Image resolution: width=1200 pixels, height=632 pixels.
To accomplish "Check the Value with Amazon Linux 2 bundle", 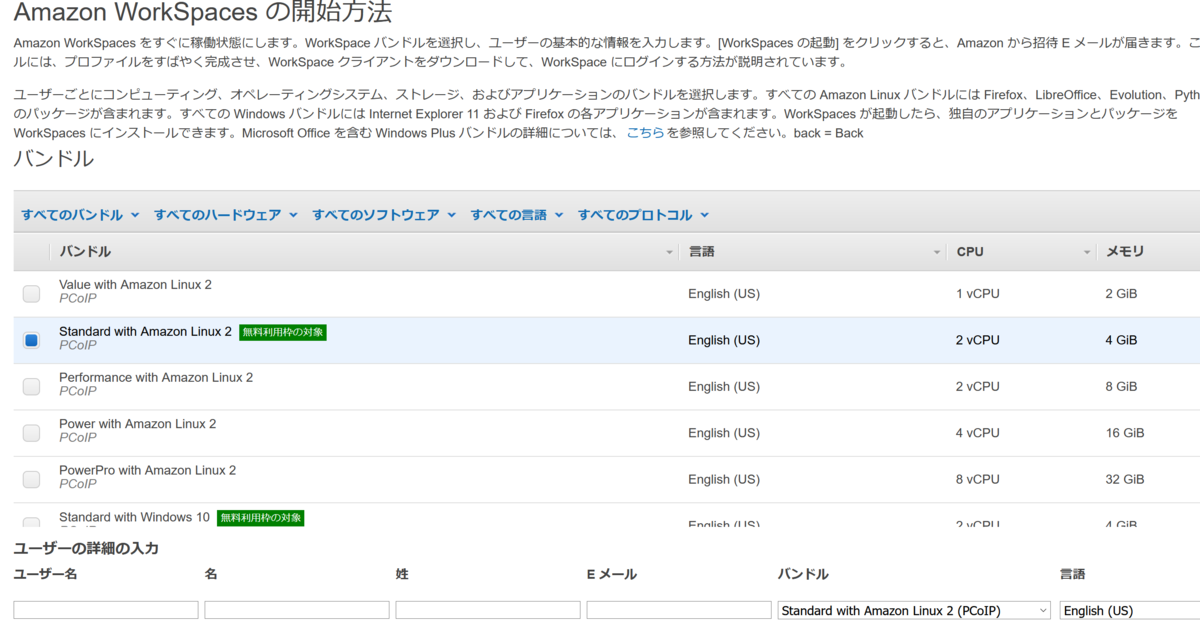I will pyautogui.click(x=31, y=293).
